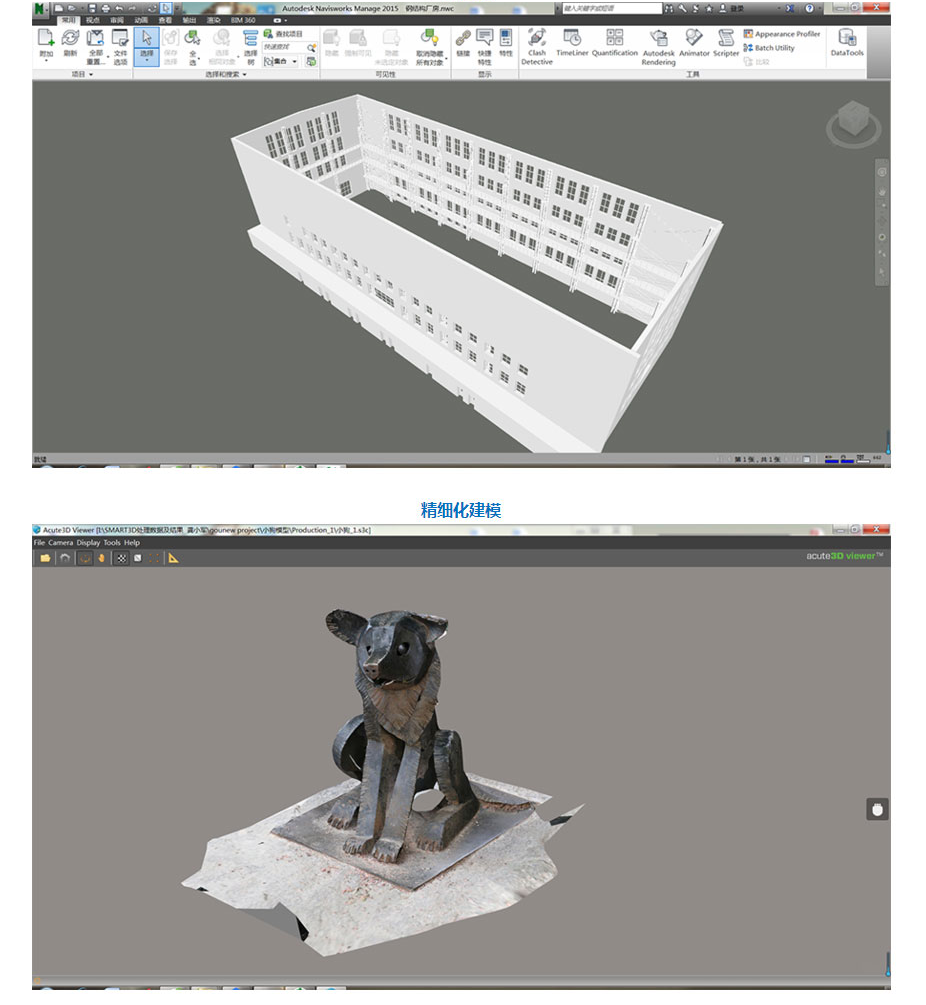The image size is (926, 1005).
Task: Click the keyword search field in title bar
Action: click(x=608, y=8)
